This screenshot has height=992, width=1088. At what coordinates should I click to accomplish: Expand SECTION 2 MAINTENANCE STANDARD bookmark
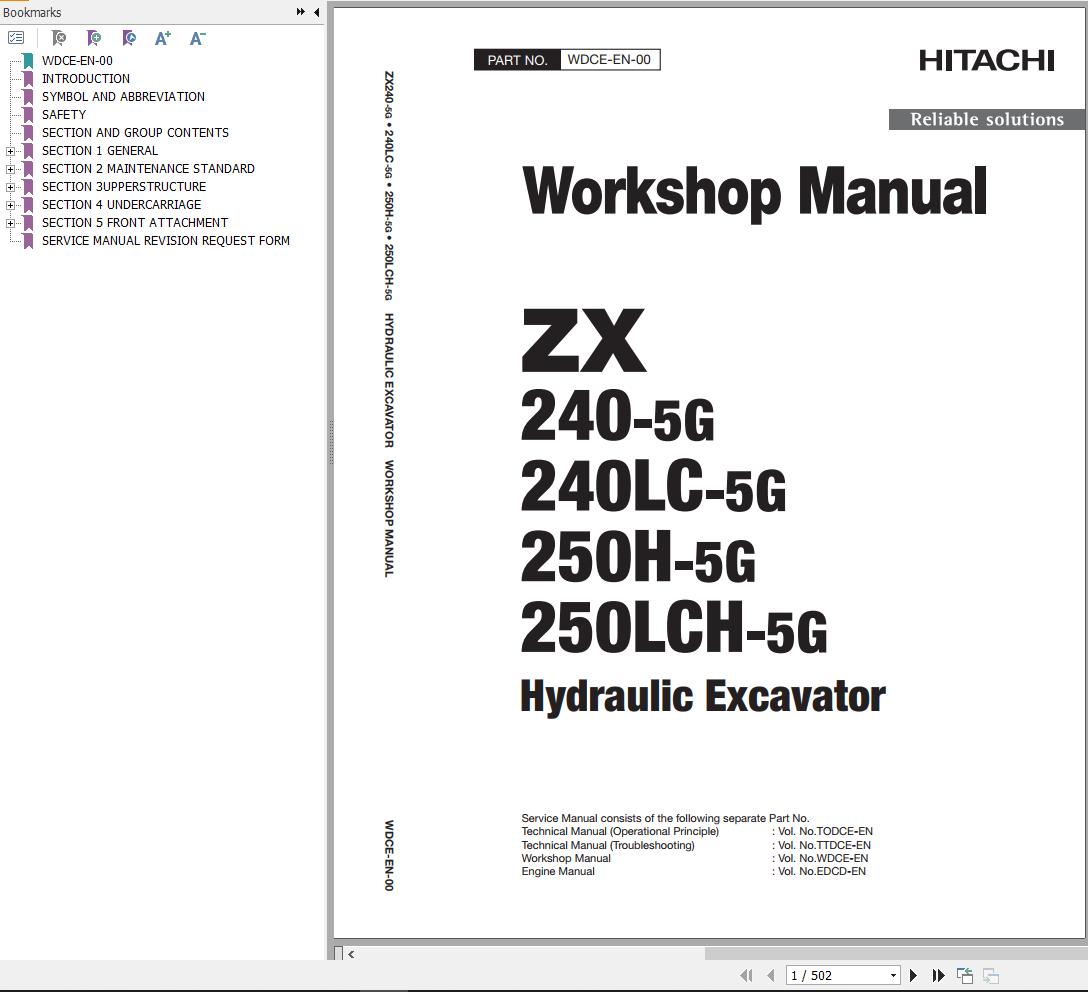click(10, 169)
